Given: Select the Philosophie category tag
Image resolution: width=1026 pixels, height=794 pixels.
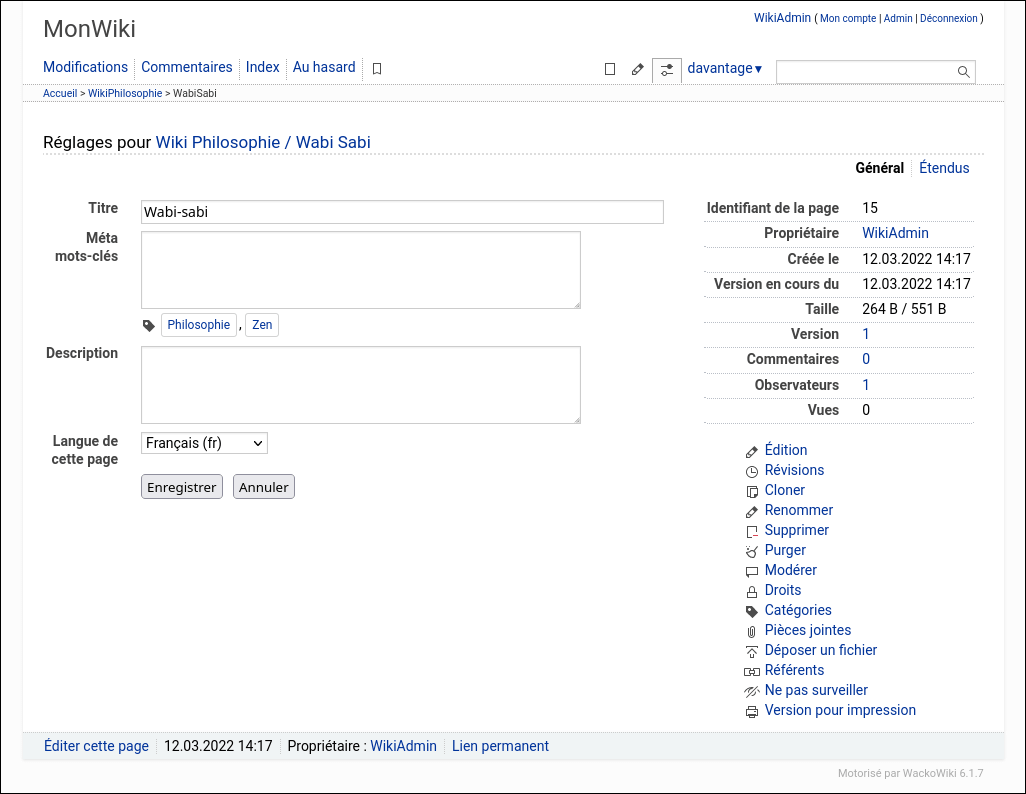Looking at the screenshot, I should point(198,325).
